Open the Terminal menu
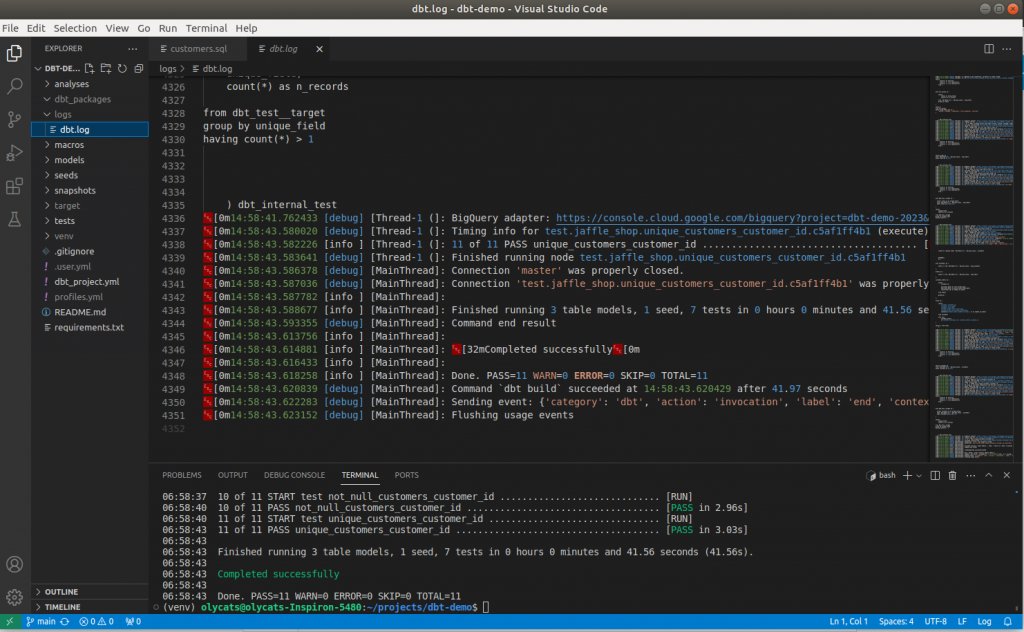1024x632 pixels. point(206,28)
